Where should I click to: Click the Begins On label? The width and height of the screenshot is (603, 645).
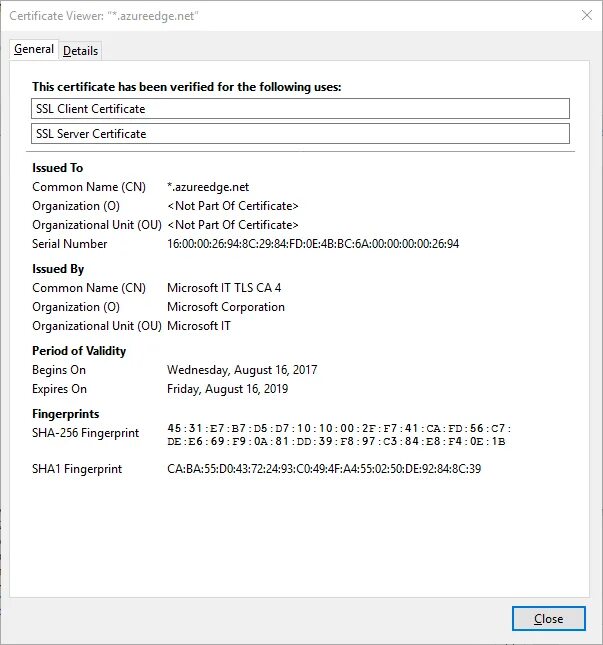pos(59,370)
